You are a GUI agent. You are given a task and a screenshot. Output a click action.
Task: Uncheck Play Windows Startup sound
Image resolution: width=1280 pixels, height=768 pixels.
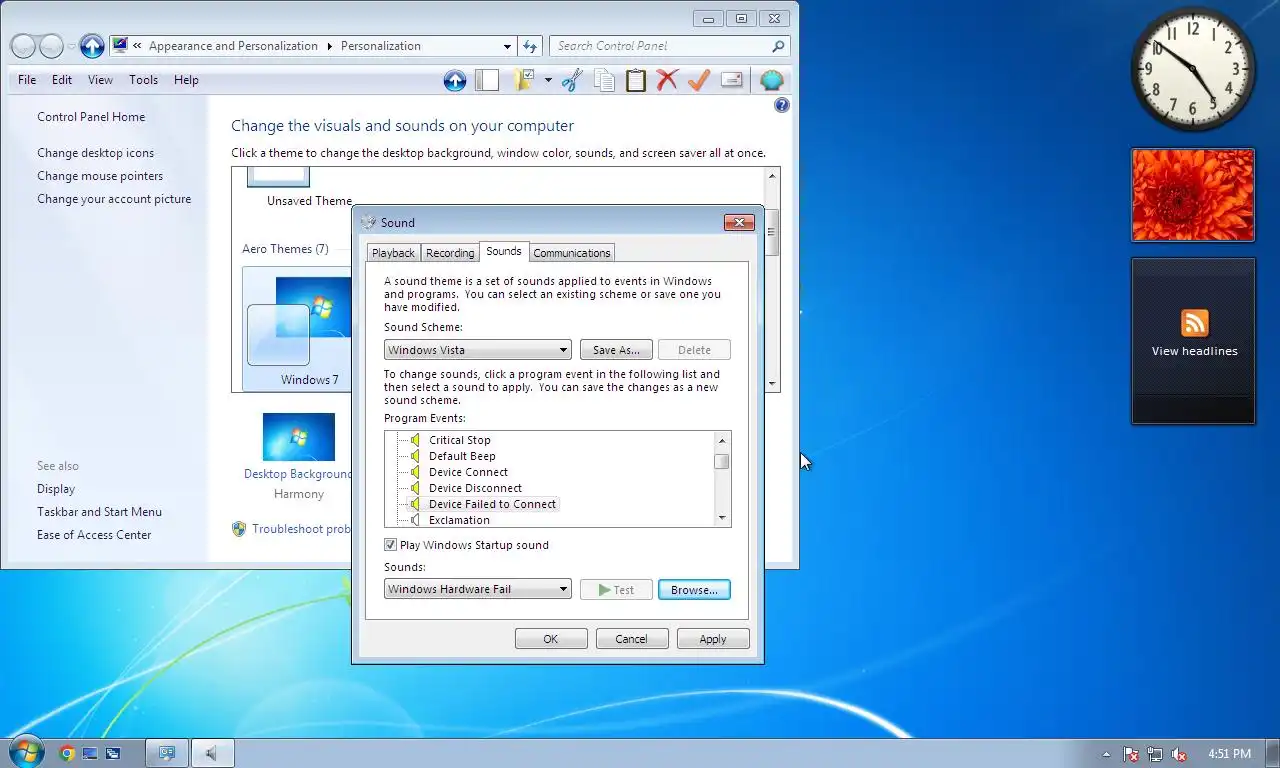click(x=390, y=545)
